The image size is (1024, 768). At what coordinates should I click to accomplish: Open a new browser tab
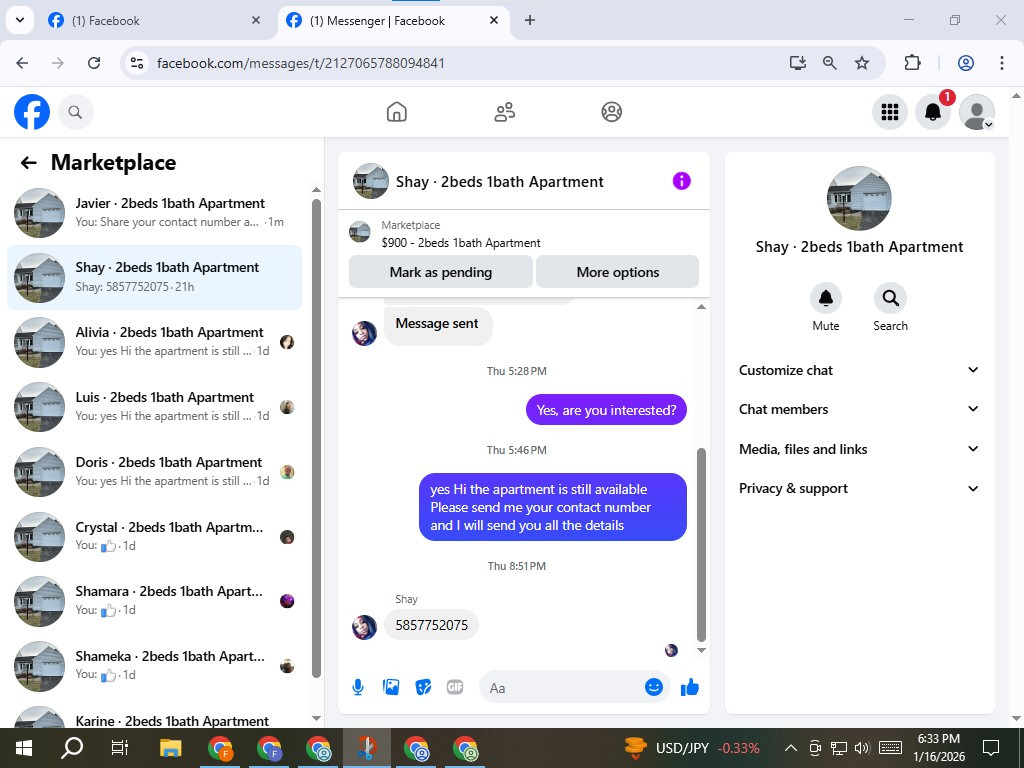(x=530, y=20)
